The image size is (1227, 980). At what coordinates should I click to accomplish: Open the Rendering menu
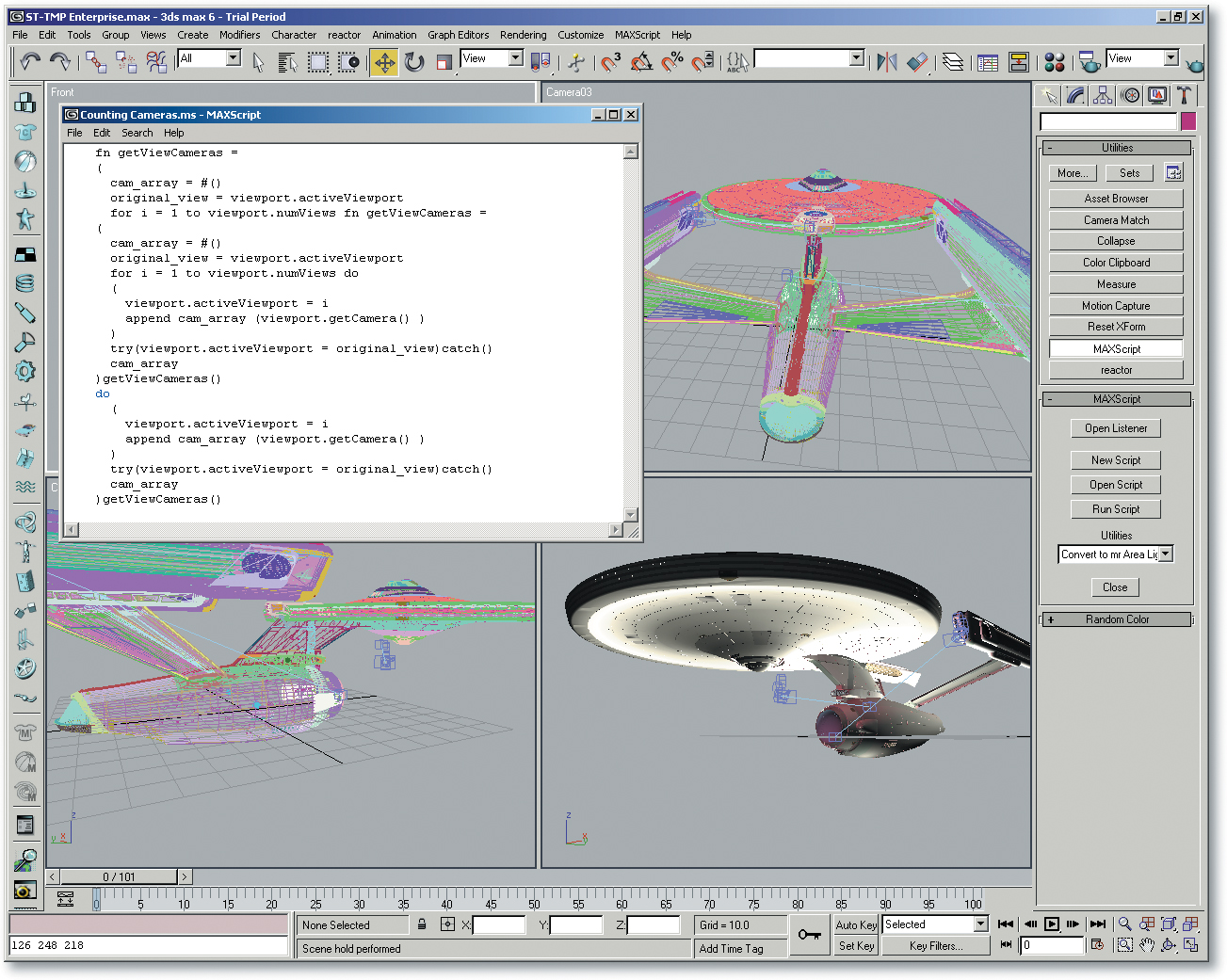click(523, 35)
